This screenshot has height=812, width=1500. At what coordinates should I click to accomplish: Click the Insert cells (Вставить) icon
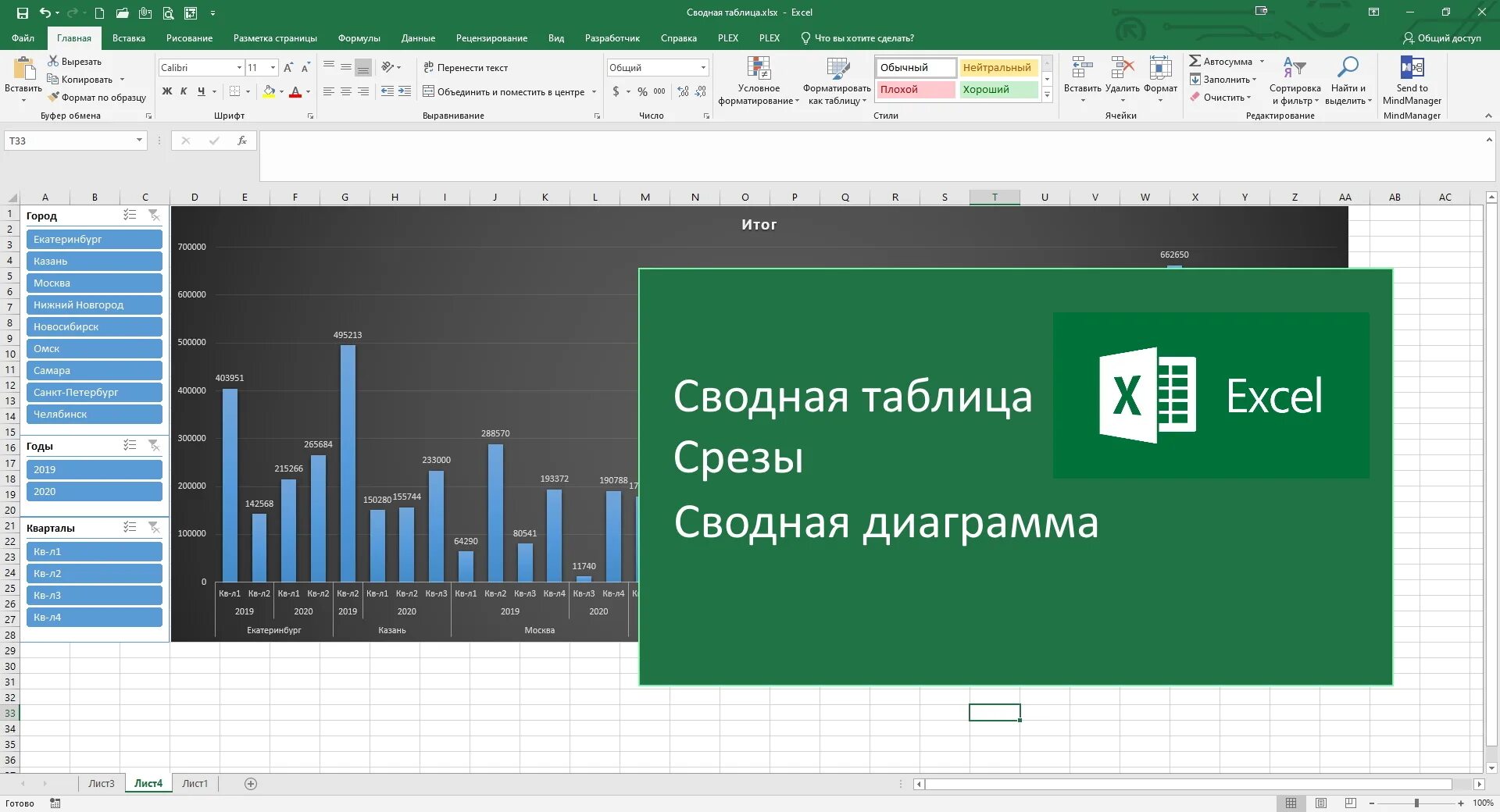(x=1082, y=68)
